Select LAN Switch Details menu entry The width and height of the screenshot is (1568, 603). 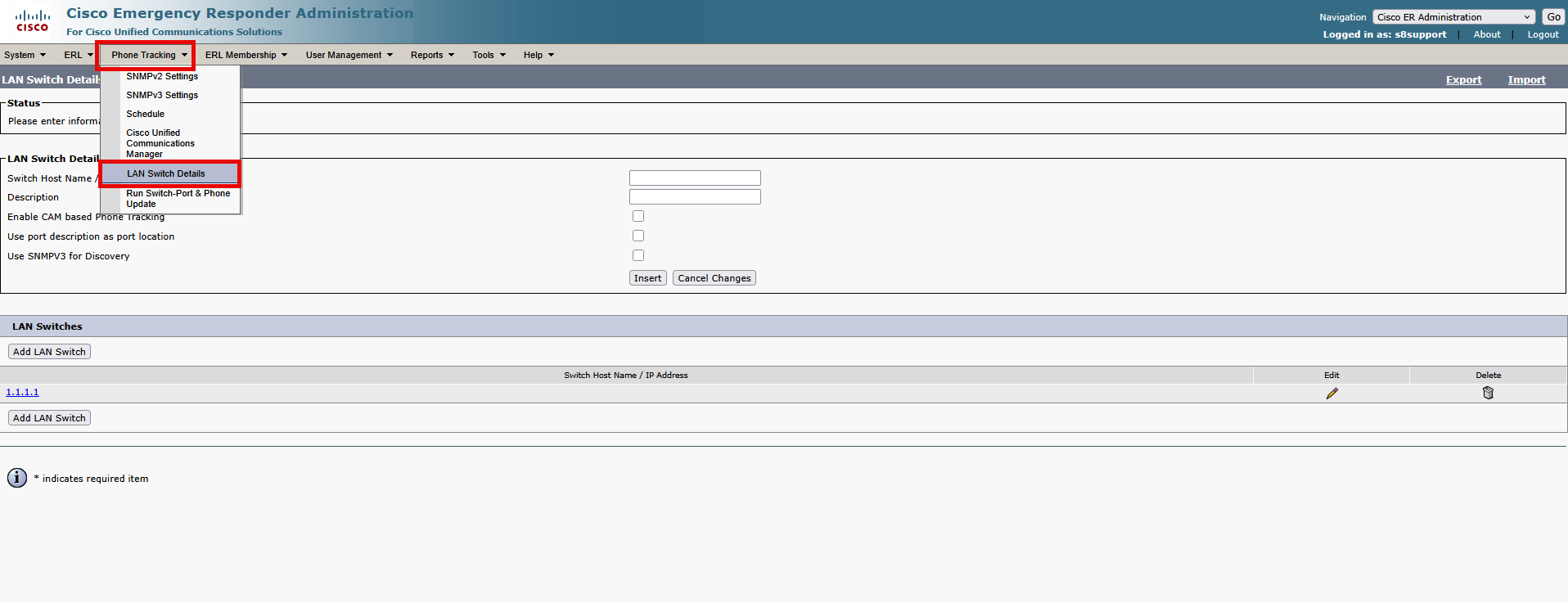pyautogui.click(x=170, y=173)
